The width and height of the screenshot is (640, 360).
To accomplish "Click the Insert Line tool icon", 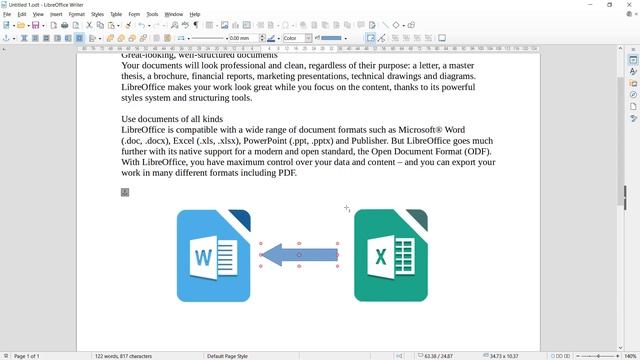I will pyautogui.click(x=385, y=25).
